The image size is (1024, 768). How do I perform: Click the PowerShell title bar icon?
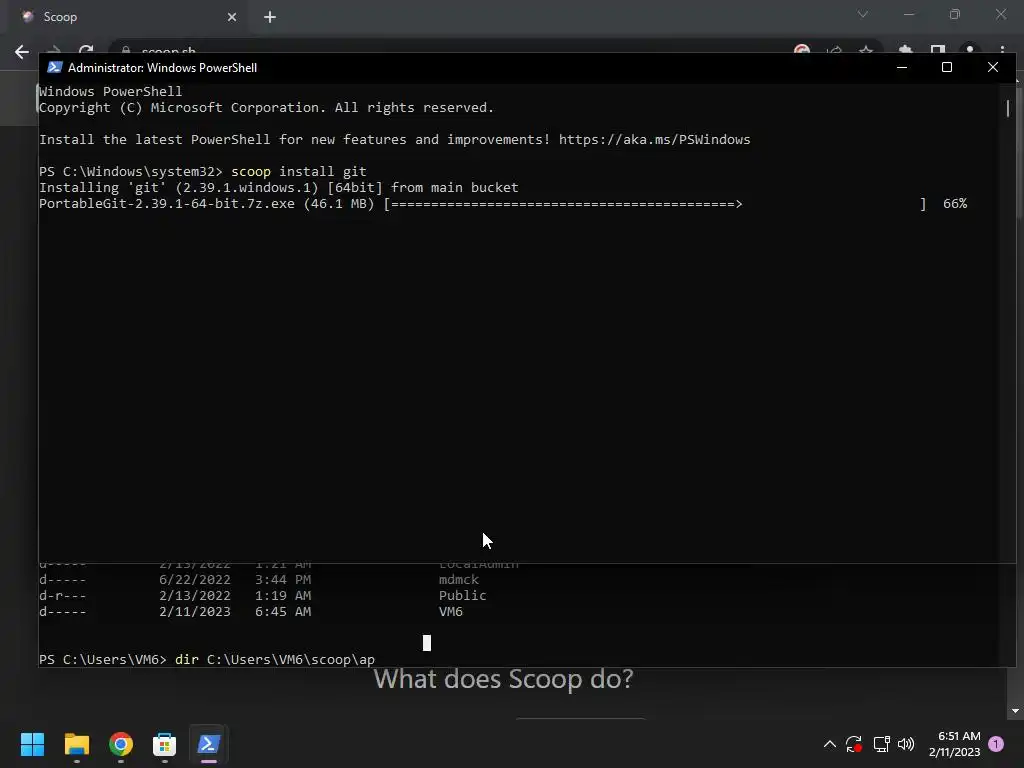(55, 67)
